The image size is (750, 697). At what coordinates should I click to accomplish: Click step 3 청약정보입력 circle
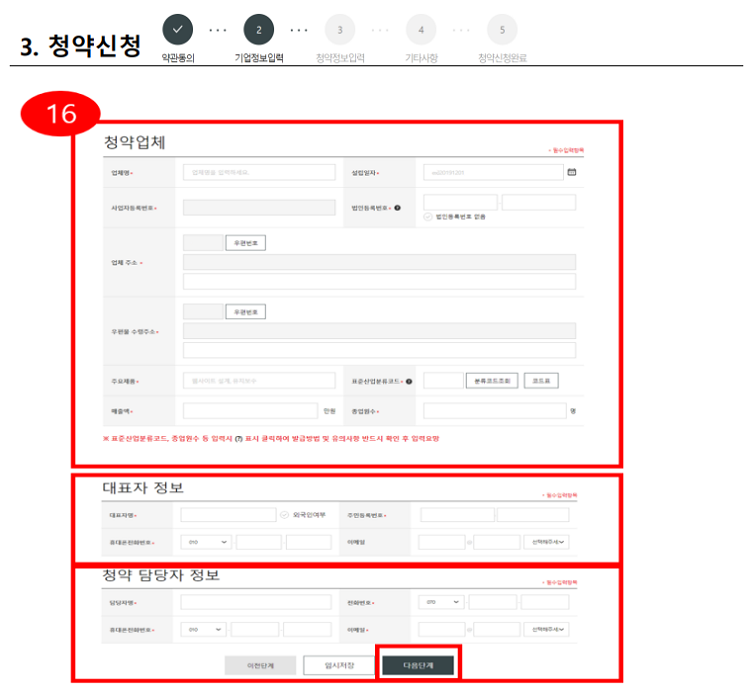(x=340, y=29)
